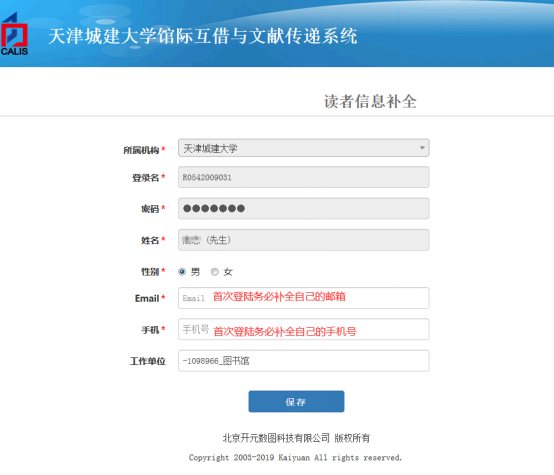
Task: Focus the Email input field
Action: click(304, 298)
